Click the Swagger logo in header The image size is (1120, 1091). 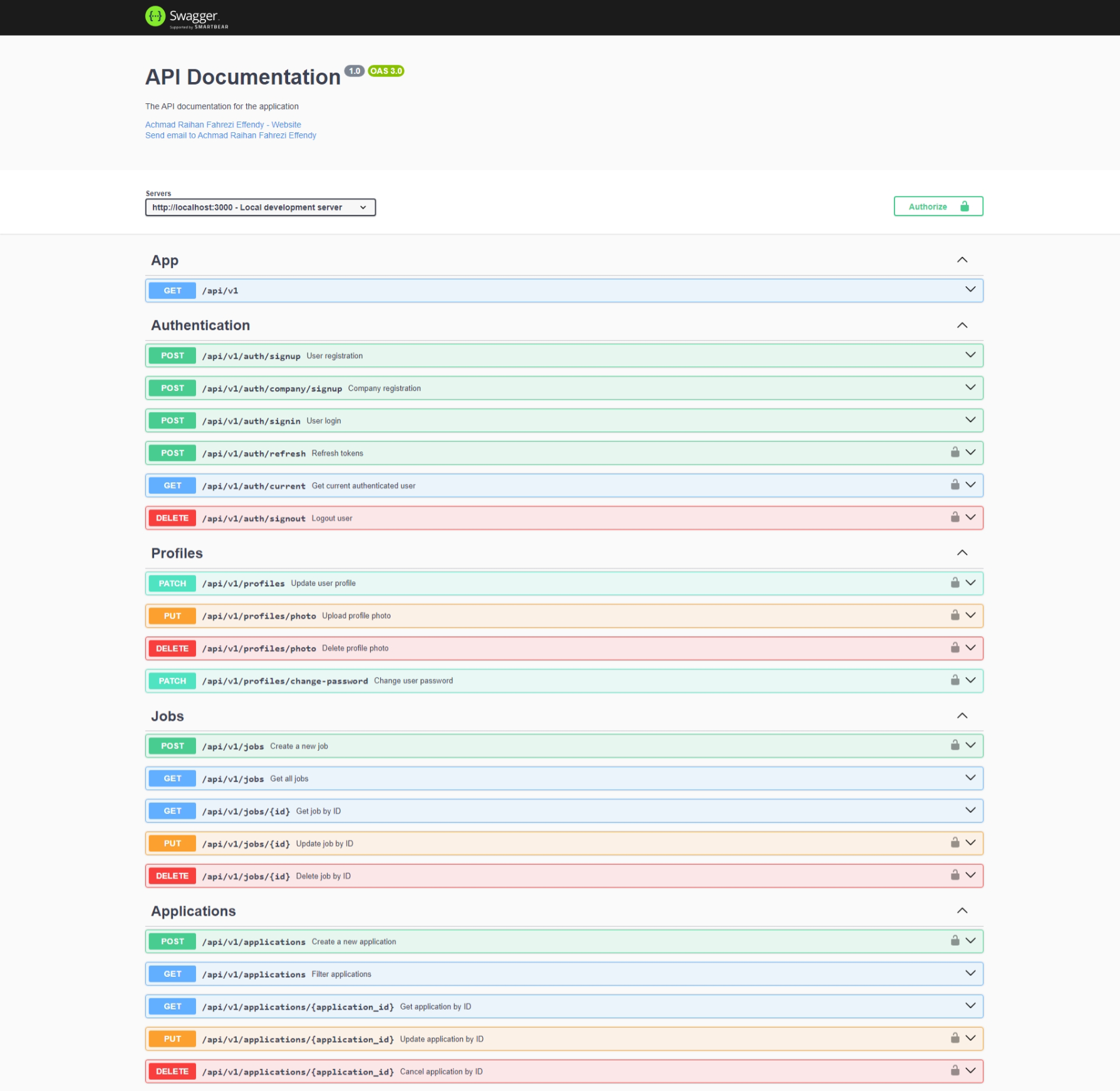[187, 17]
